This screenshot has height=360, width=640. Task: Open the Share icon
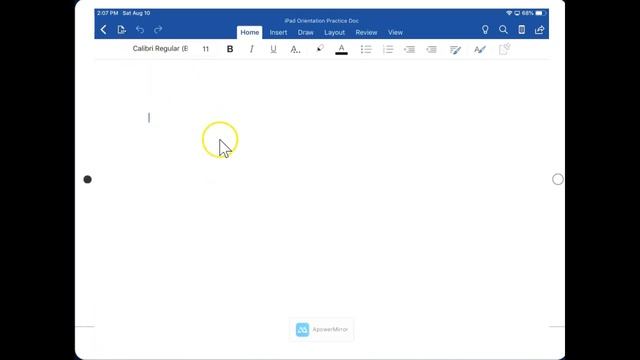pos(540,29)
